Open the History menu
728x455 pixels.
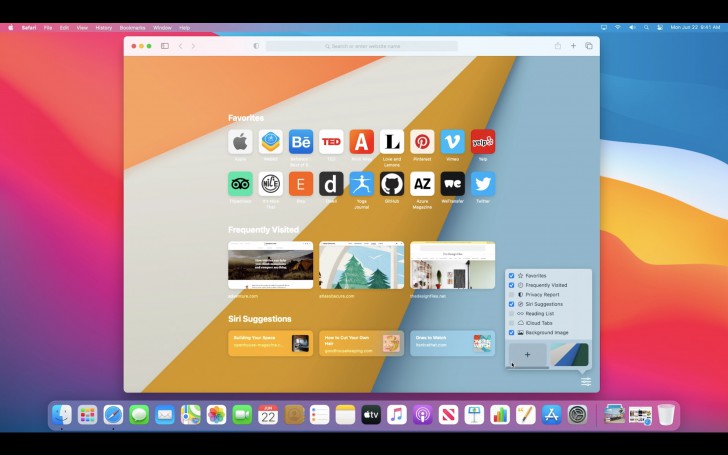(x=104, y=28)
